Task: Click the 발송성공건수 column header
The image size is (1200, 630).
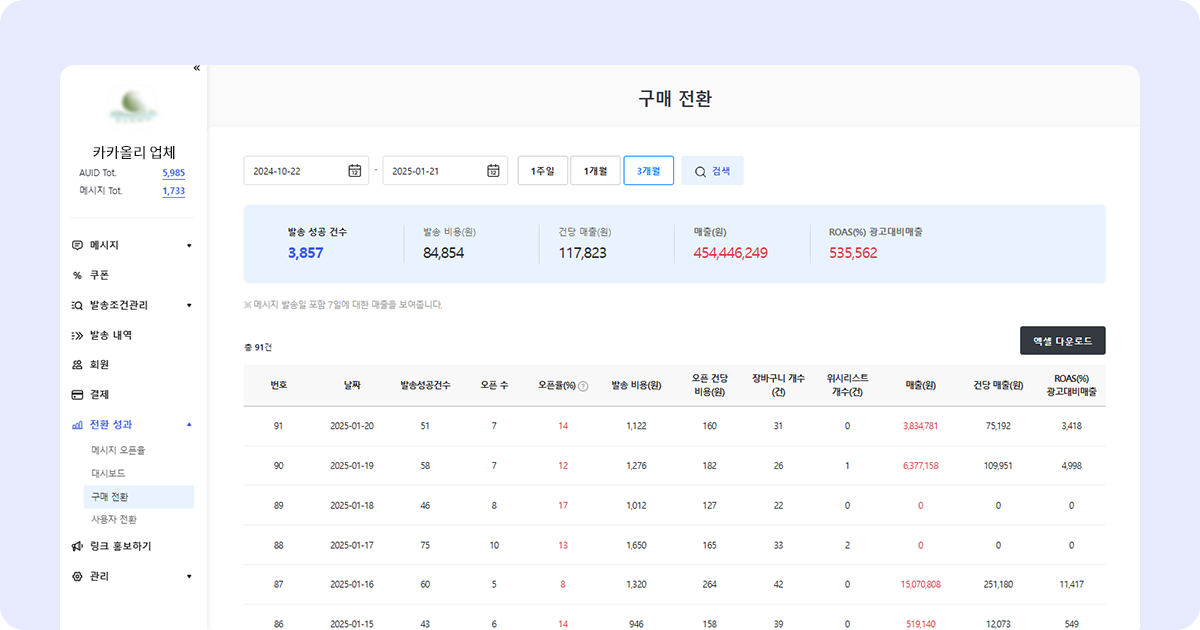Action: click(425, 386)
